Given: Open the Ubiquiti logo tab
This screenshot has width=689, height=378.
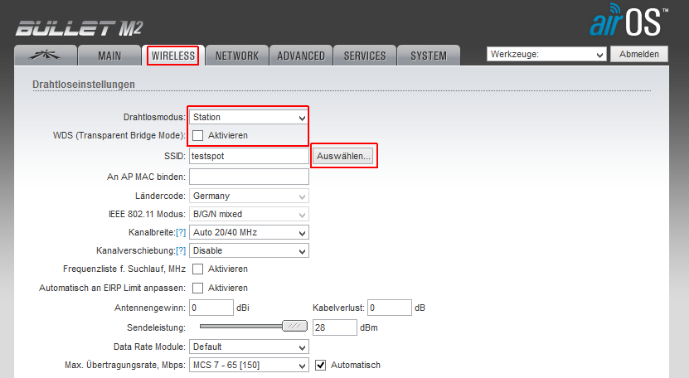Looking at the screenshot, I should 45,55.
